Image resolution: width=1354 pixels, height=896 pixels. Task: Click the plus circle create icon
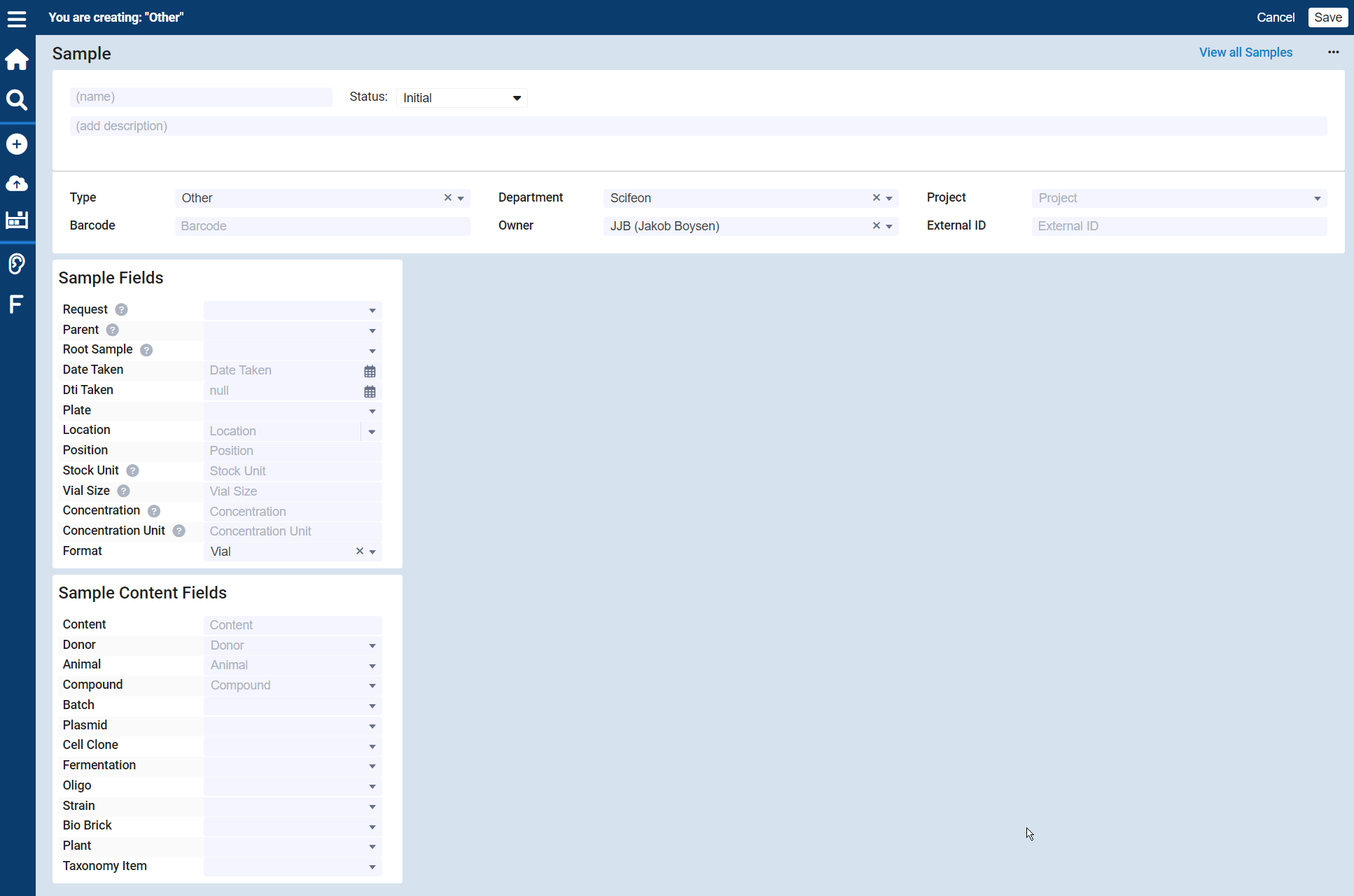[17, 144]
